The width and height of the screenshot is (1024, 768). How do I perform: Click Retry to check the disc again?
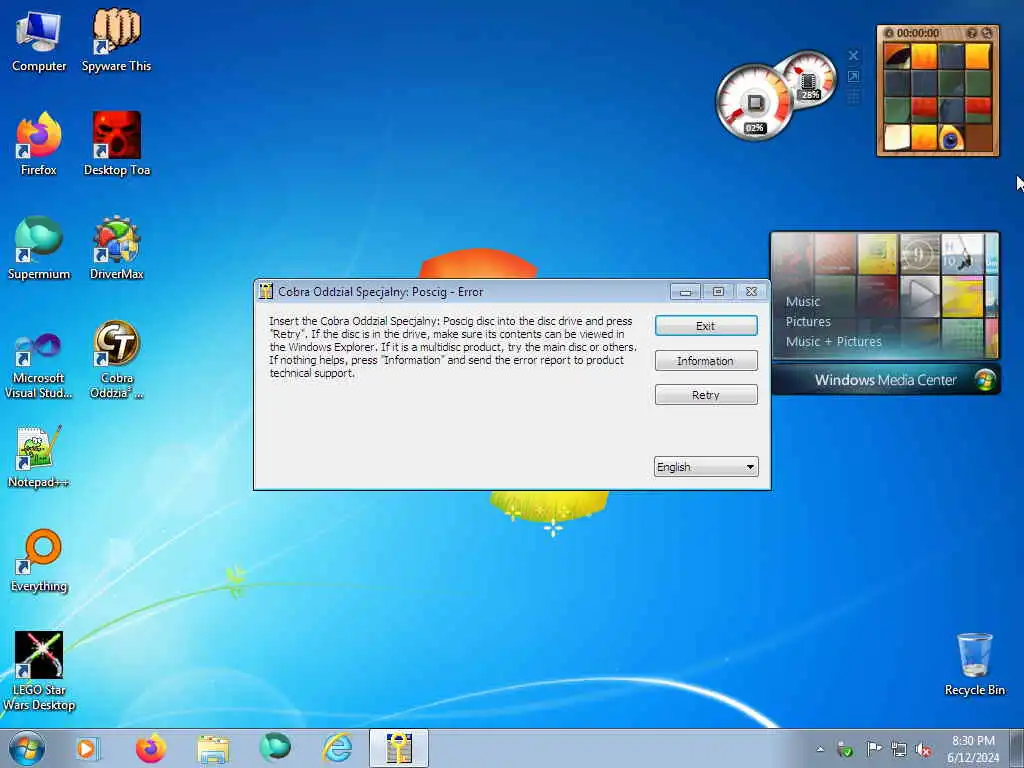[x=706, y=395]
